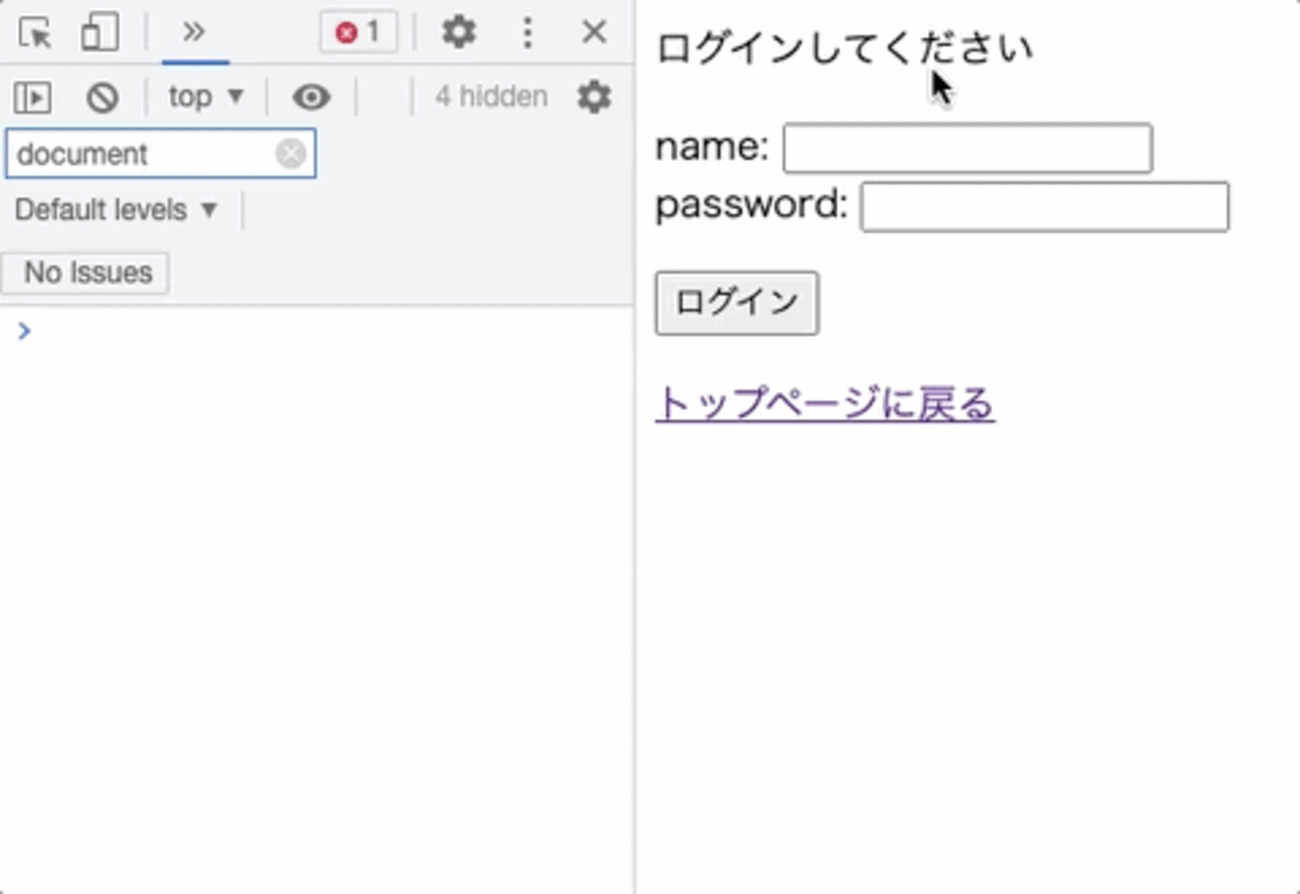Click the 4 hidden messages label
Viewport: 1300px width, 894px height.
tap(491, 97)
